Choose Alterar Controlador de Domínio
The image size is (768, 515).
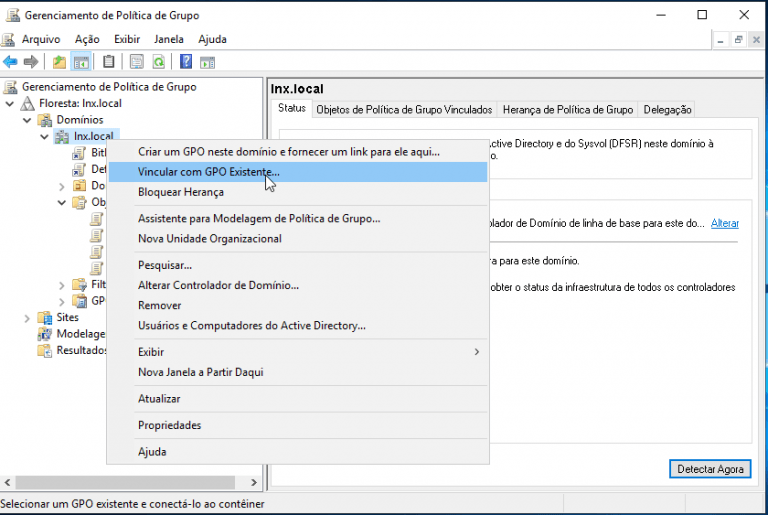click(298, 285)
